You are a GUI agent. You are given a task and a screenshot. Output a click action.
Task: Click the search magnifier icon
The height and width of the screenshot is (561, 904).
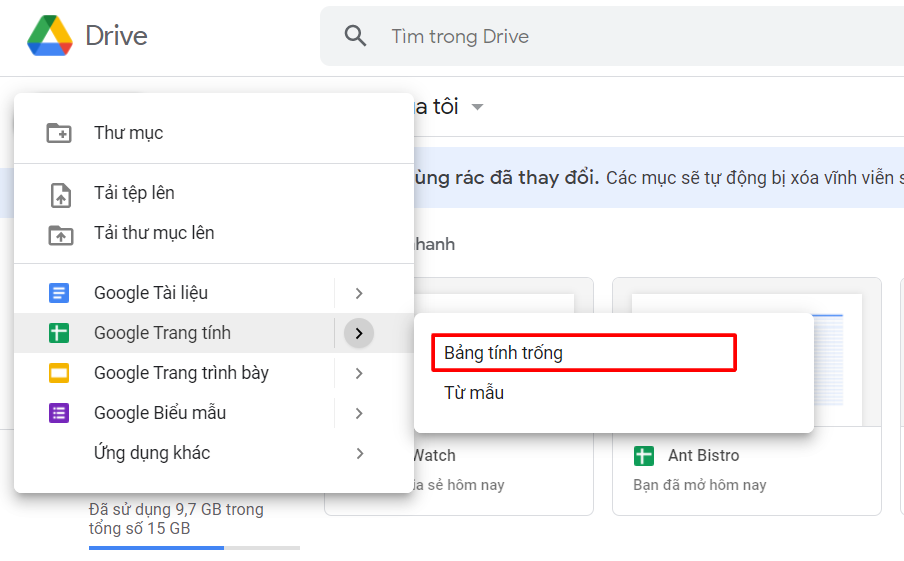tap(355, 36)
